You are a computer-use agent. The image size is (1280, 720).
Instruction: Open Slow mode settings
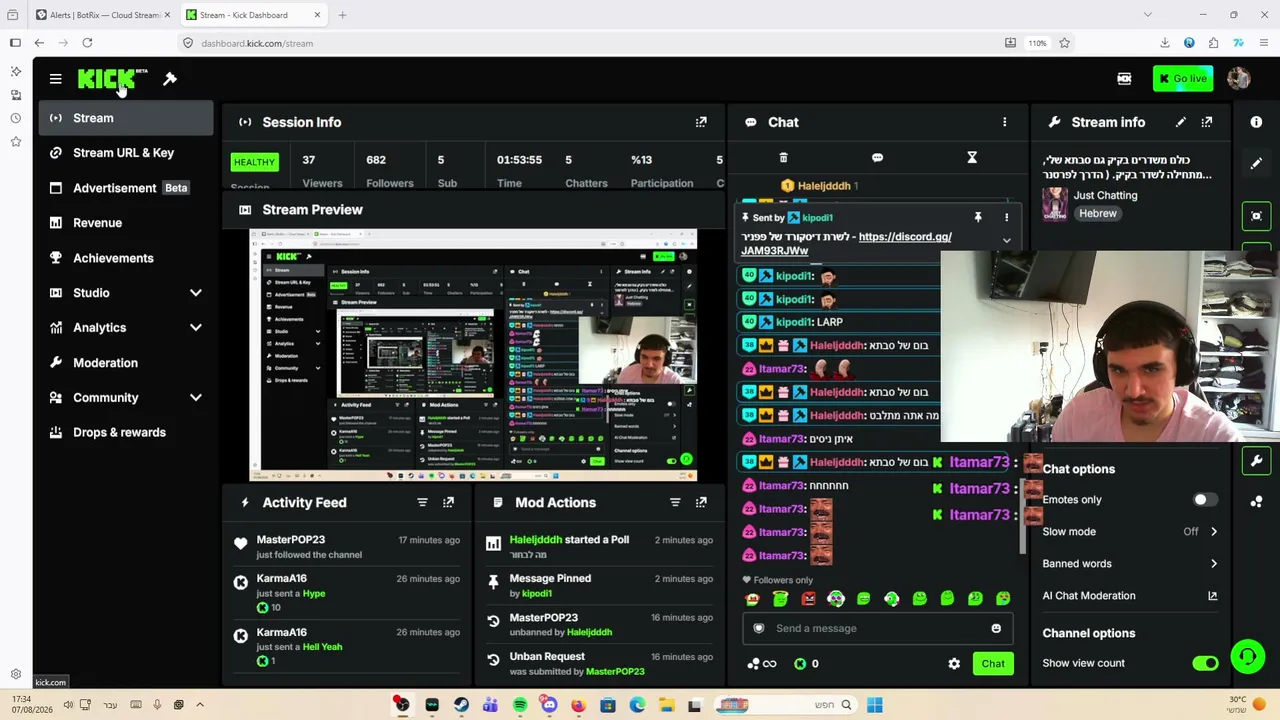tap(1130, 532)
